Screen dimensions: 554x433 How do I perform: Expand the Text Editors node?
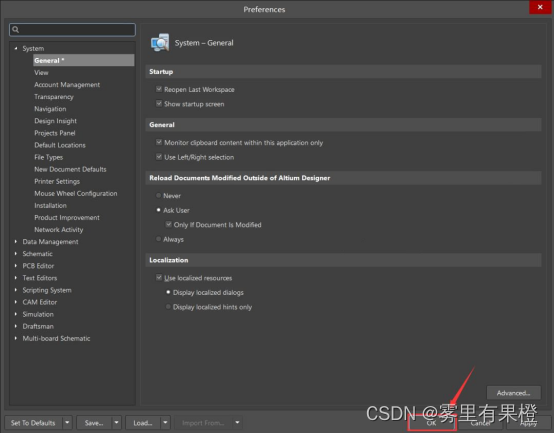[x=16, y=278]
